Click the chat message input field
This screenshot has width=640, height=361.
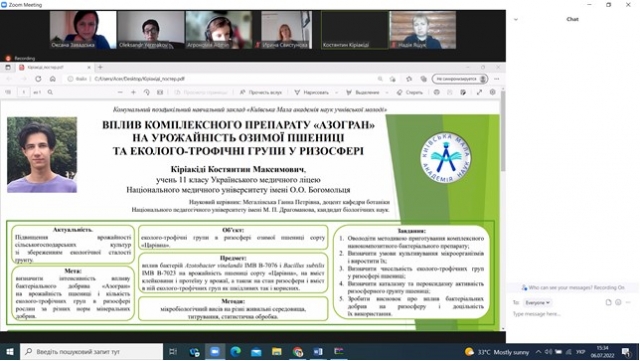pos(571,314)
